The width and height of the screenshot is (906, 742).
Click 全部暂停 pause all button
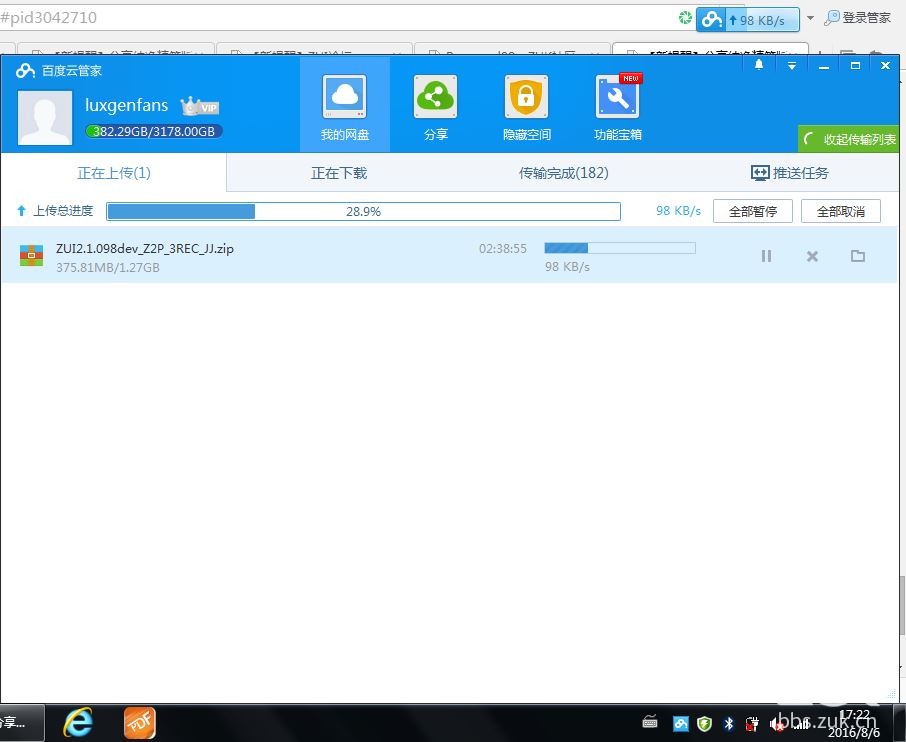click(x=752, y=211)
